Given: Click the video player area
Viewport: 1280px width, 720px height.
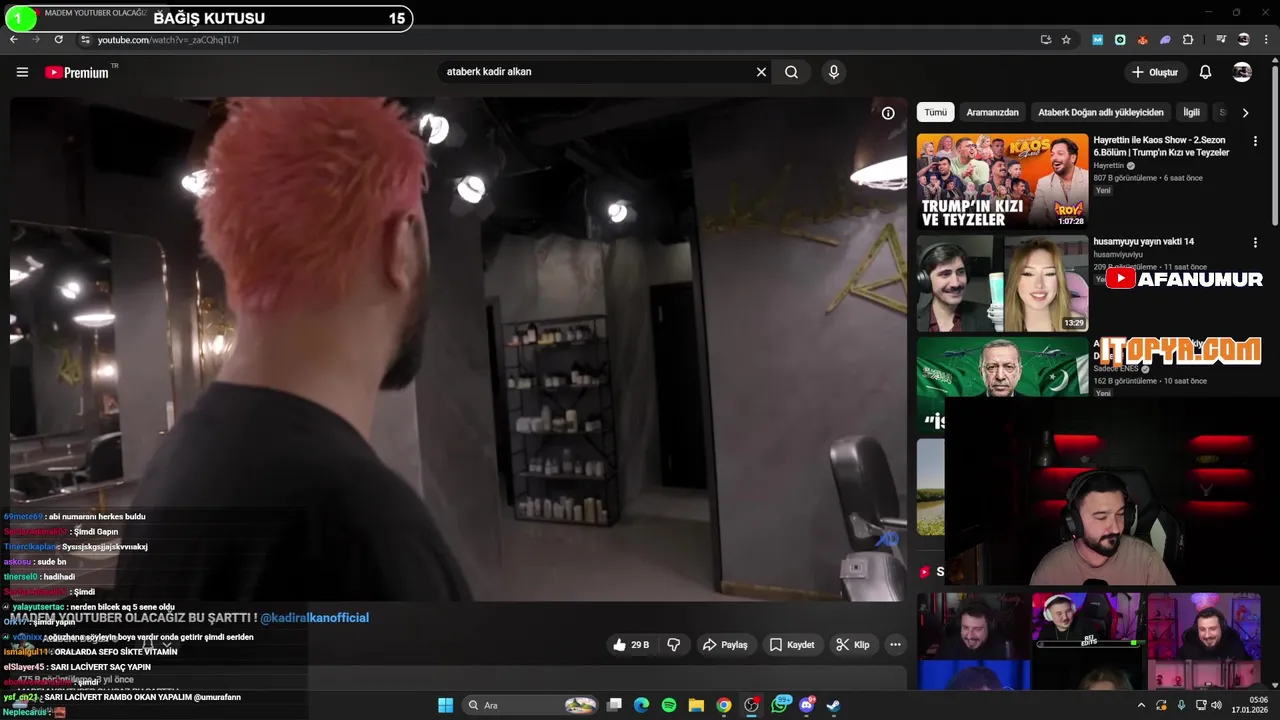Looking at the screenshot, I should click(x=458, y=349).
